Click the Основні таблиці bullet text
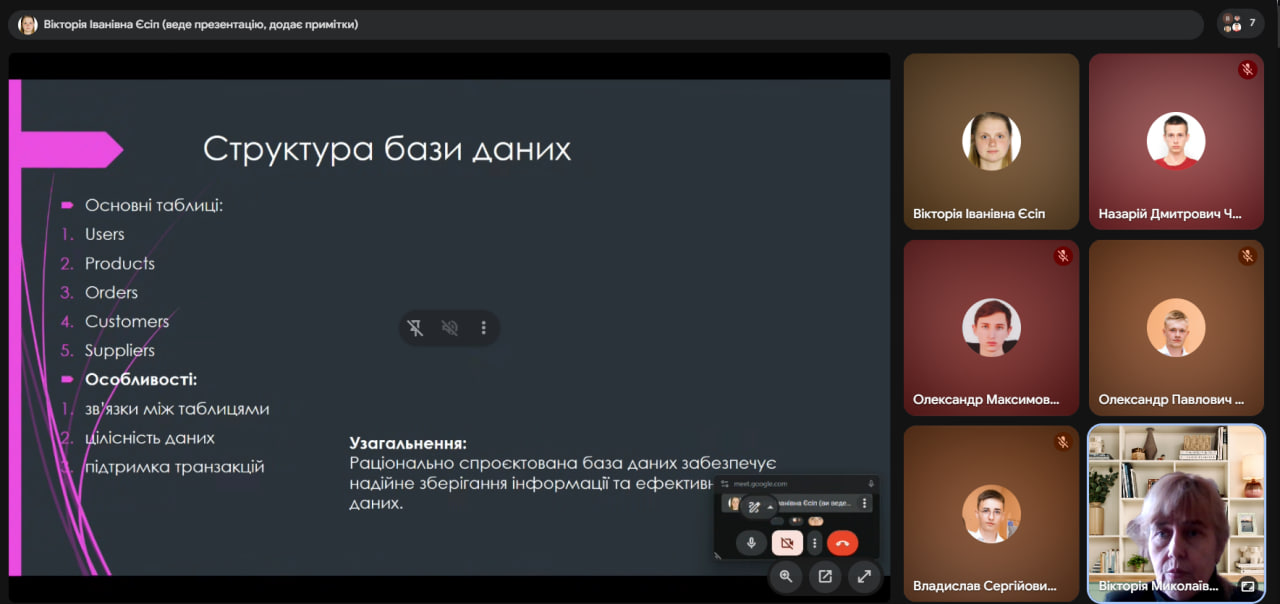1280x604 pixels. point(154,205)
